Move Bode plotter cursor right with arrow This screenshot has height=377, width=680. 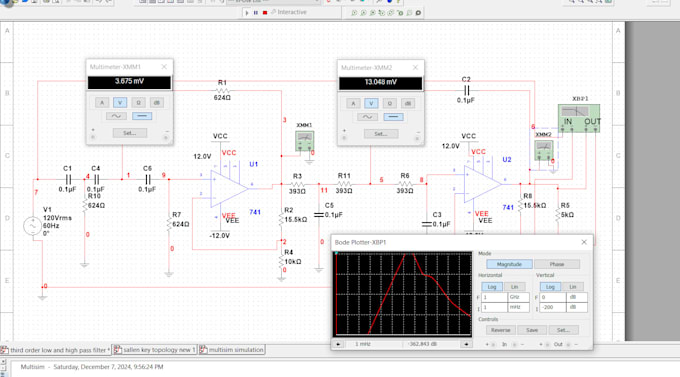click(x=466, y=344)
